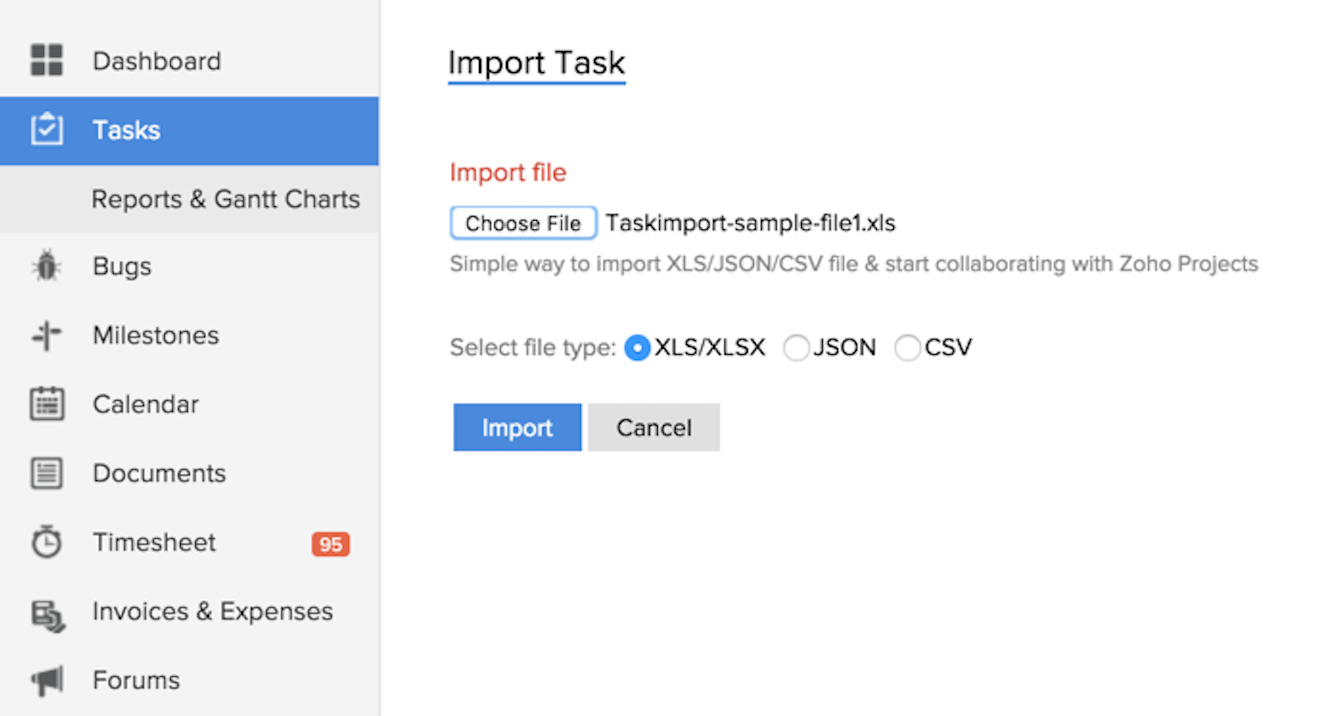Click the Forums megaphone icon
The image size is (1340, 716).
(x=47, y=681)
